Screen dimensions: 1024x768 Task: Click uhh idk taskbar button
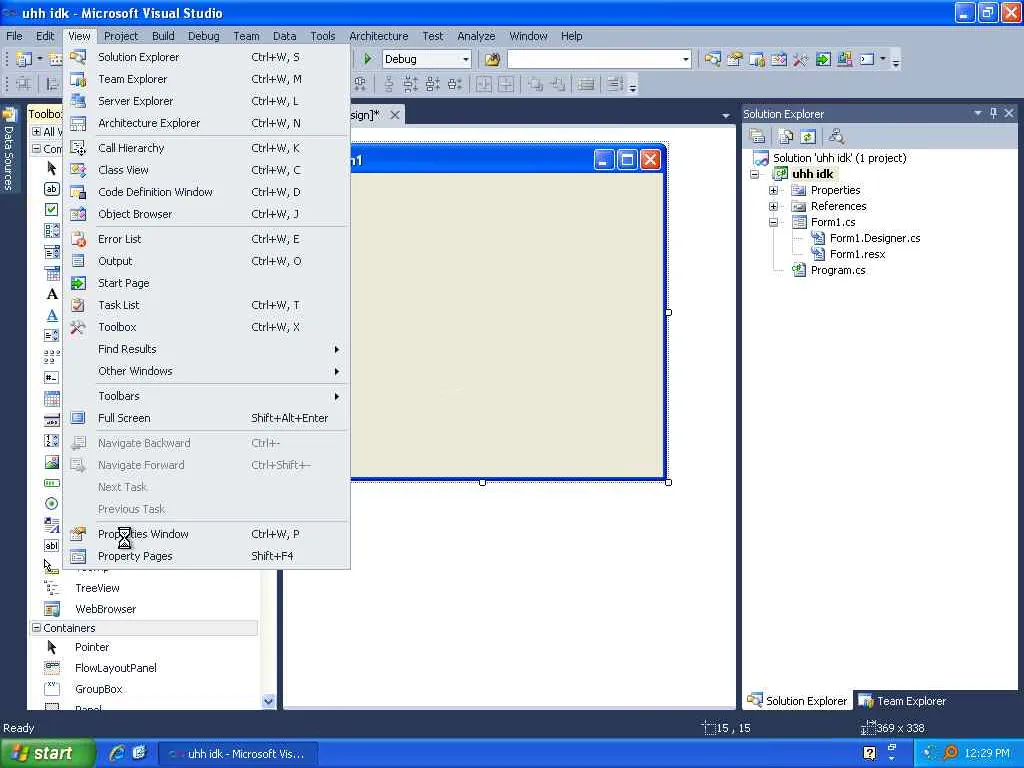point(239,754)
